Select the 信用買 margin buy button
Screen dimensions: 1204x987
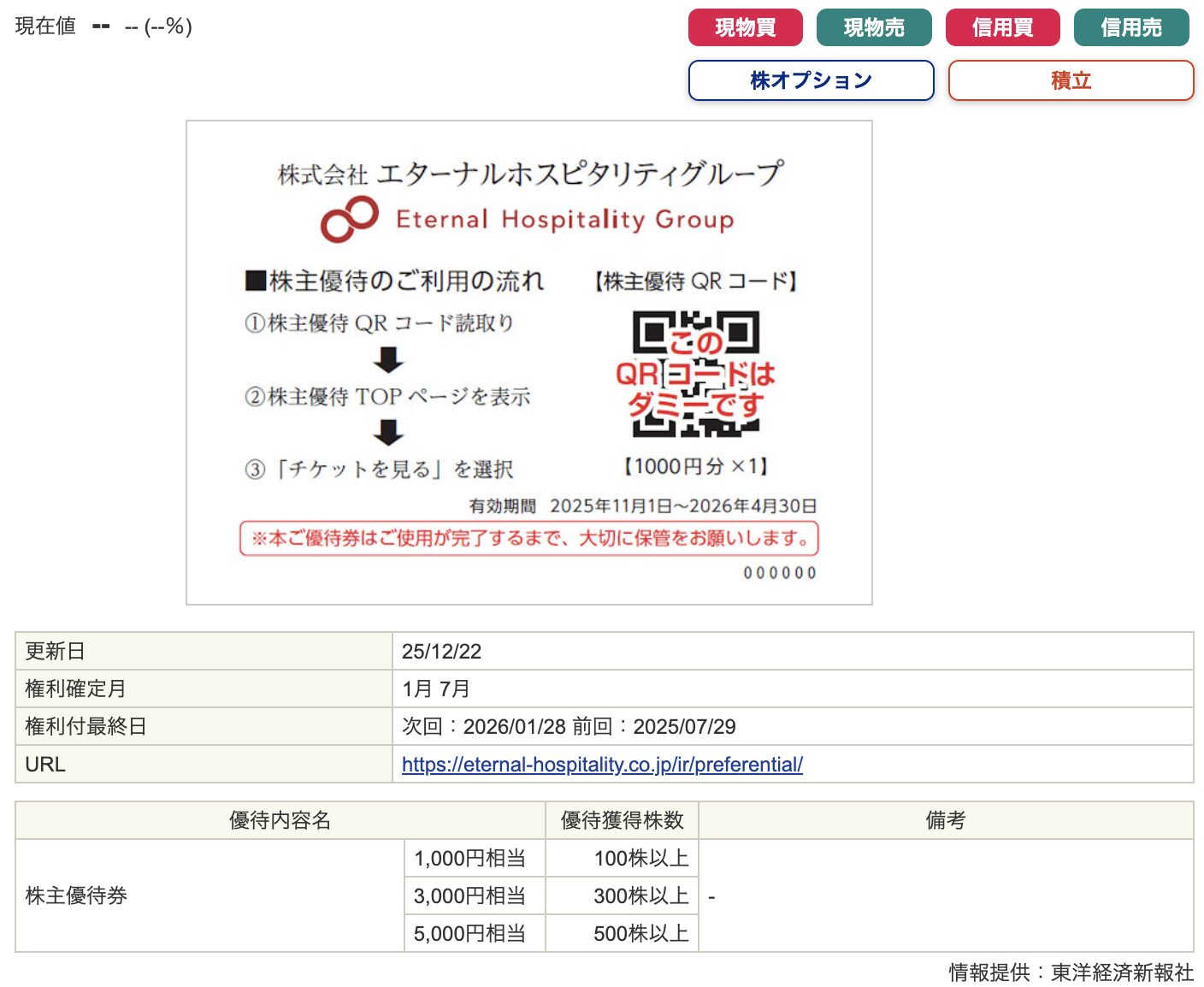click(x=1002, y=27)
